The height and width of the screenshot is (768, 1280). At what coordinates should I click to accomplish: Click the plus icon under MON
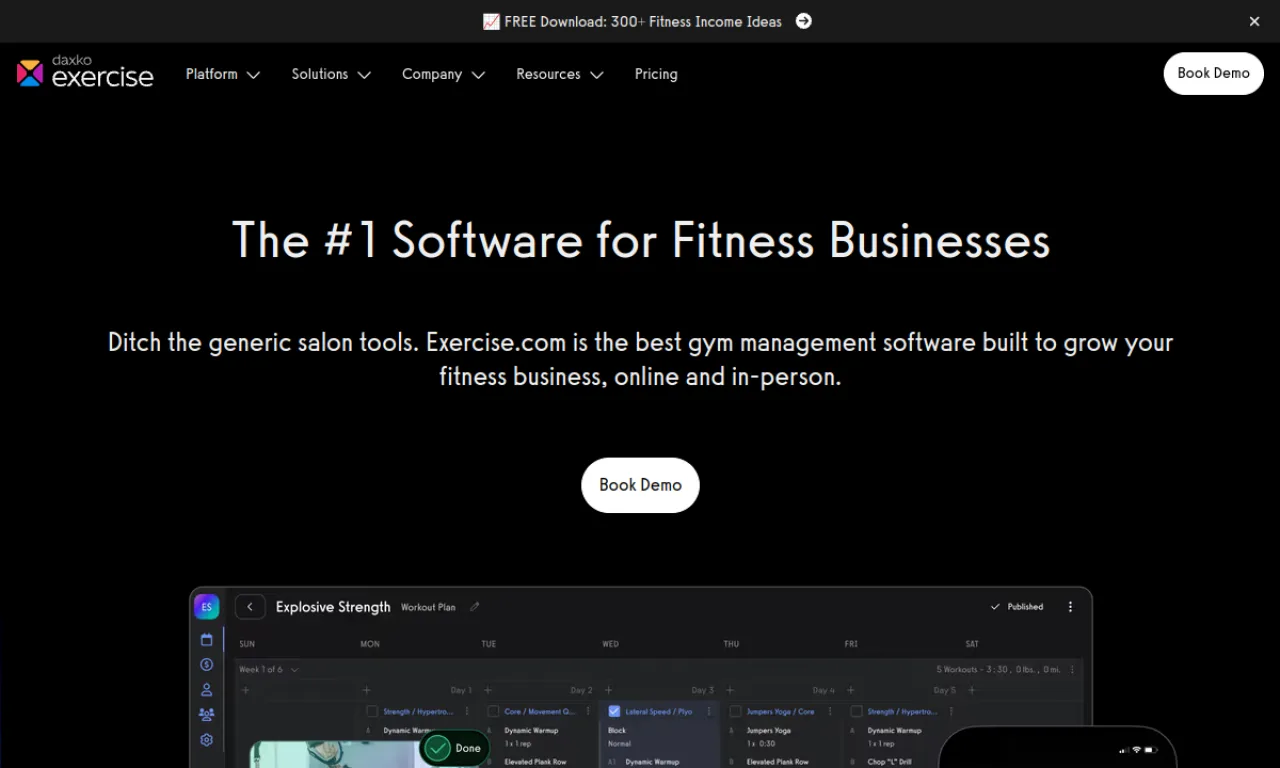tap(366, 690)
